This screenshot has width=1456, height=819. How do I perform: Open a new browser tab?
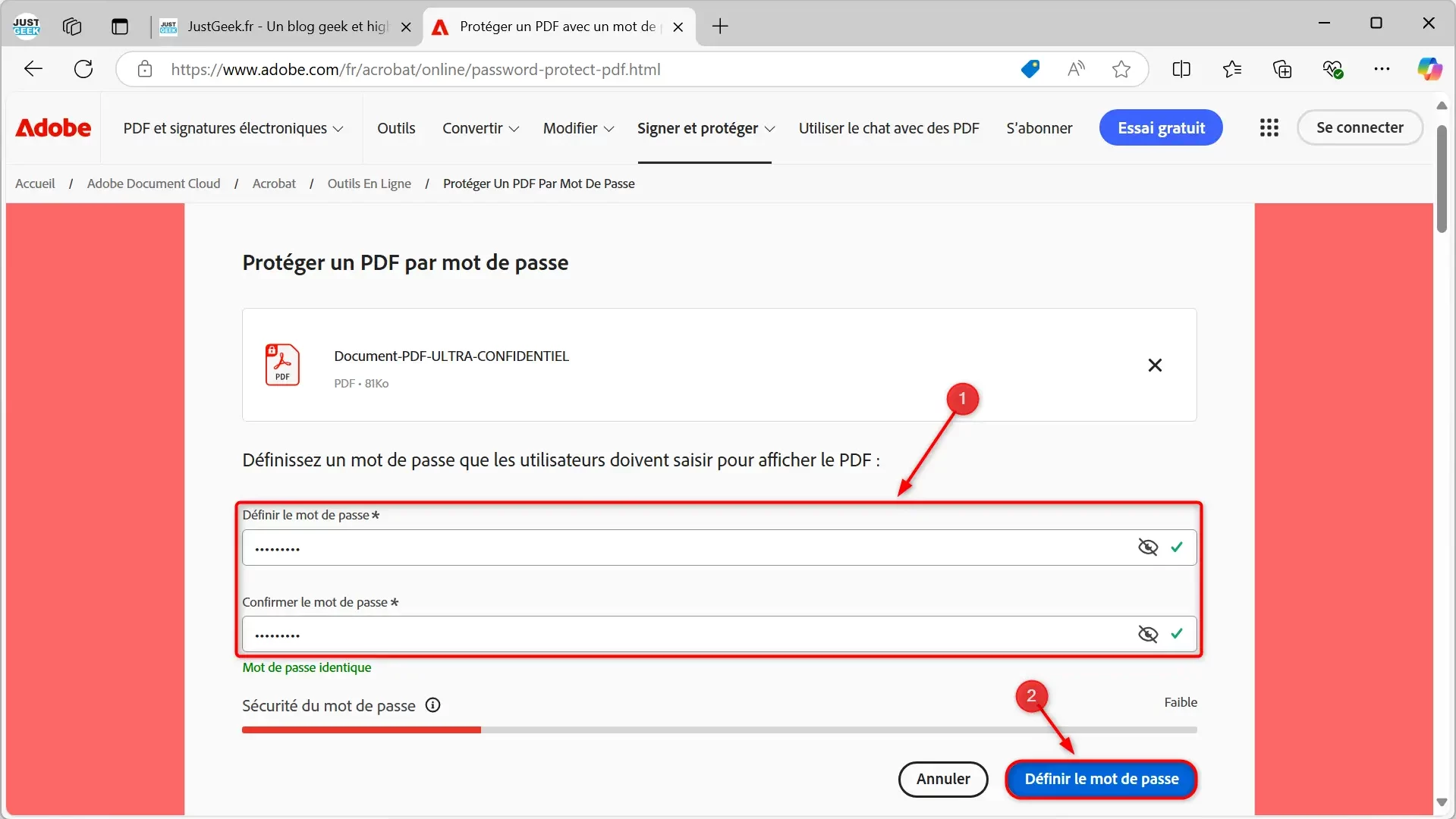tap(720, 27)
